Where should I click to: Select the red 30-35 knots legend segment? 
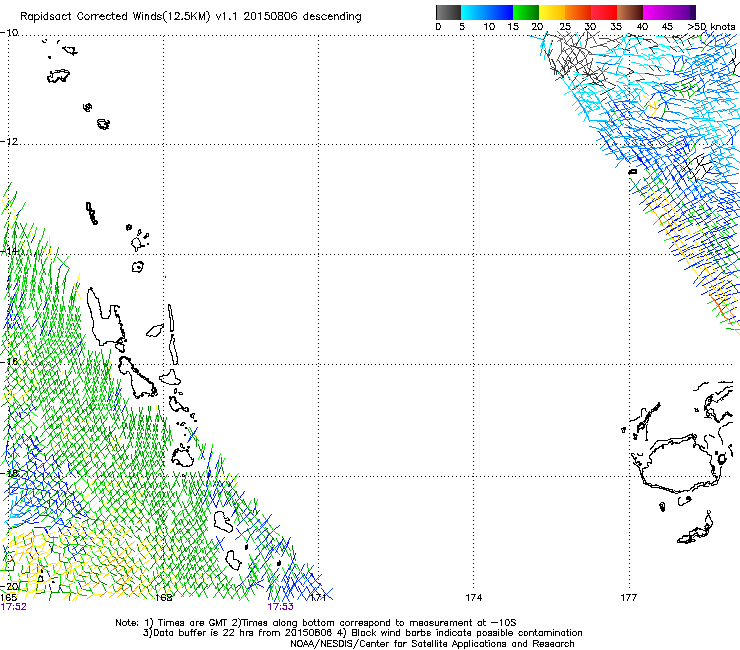pos(604,12)
